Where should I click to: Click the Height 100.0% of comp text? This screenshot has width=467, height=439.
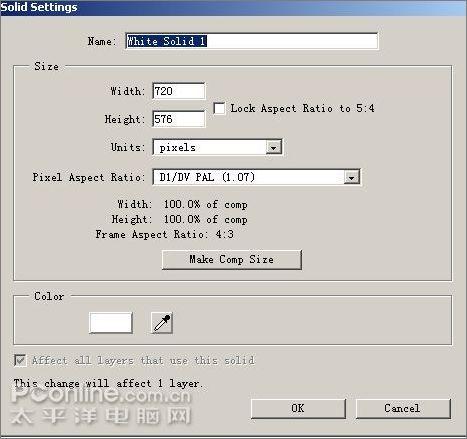pos(180,220)
